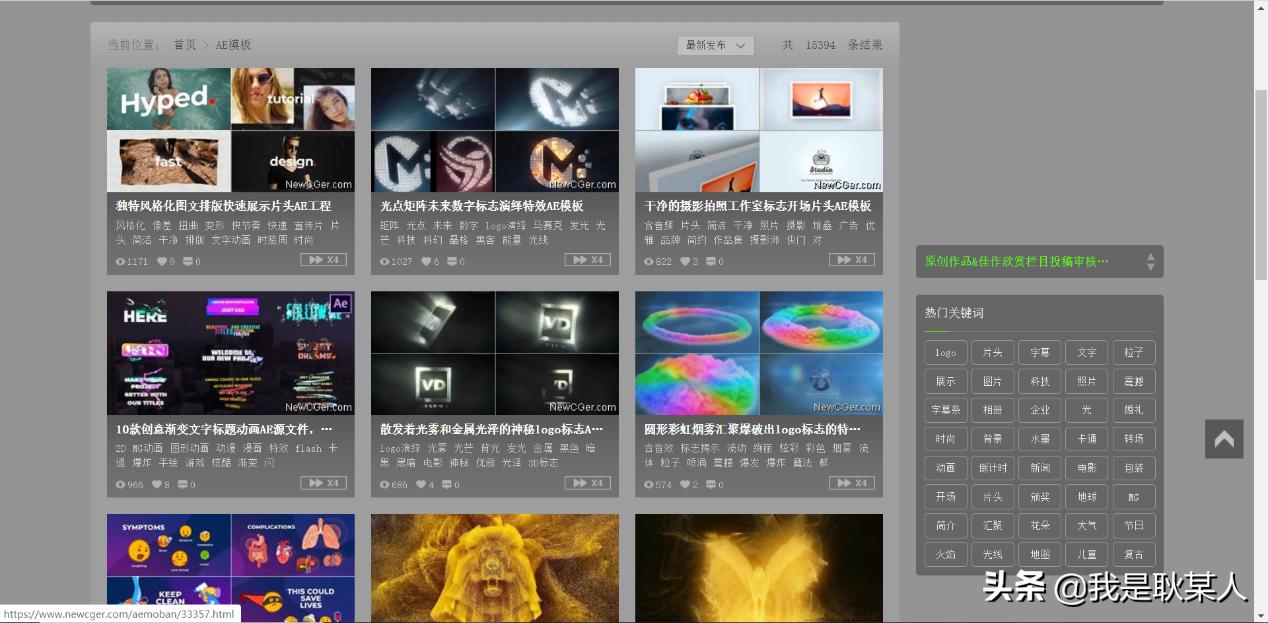Image resolution: width=1268 pixels, height=623 pixels.
Task: Click the eye icon under 圆形彩虹烟雾 template
Action: (648, 484)
